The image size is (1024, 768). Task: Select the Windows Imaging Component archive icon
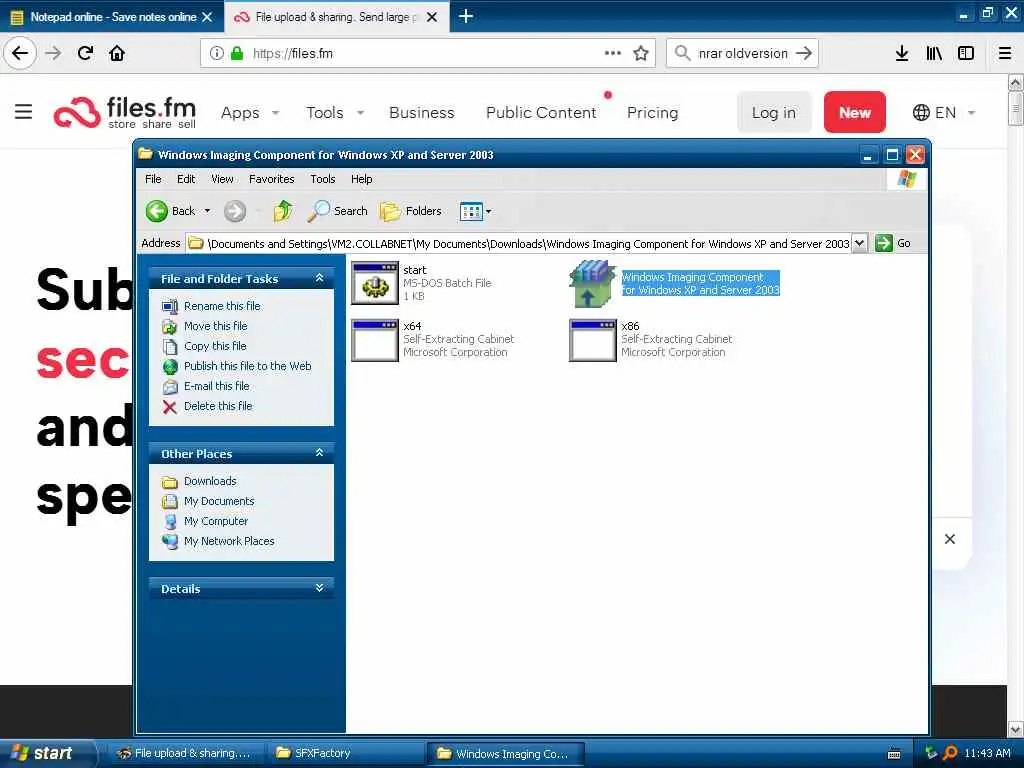pos(593,283)
